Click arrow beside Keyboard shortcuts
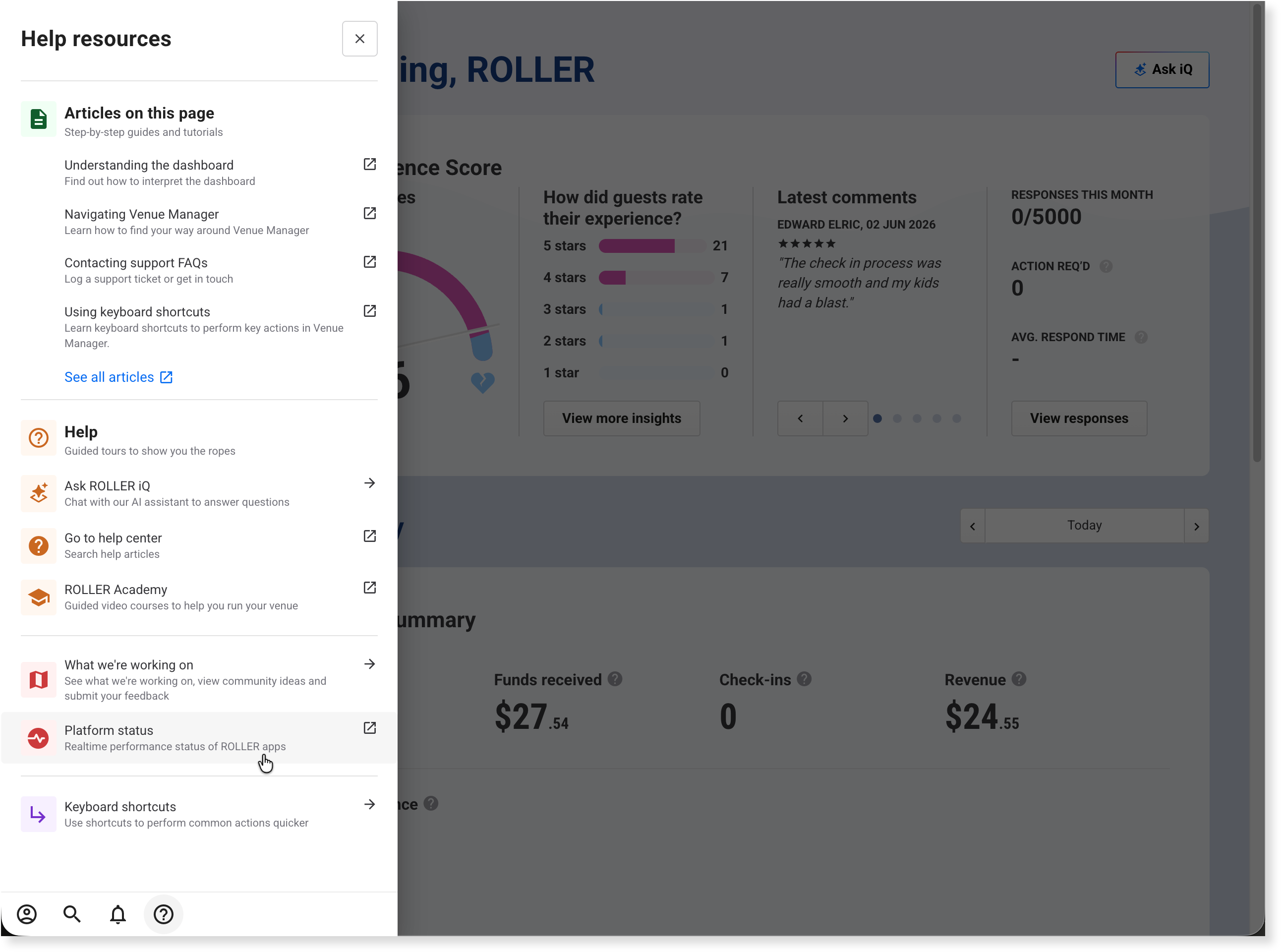This screenshot has width=1281, height=952. [369, 804]
